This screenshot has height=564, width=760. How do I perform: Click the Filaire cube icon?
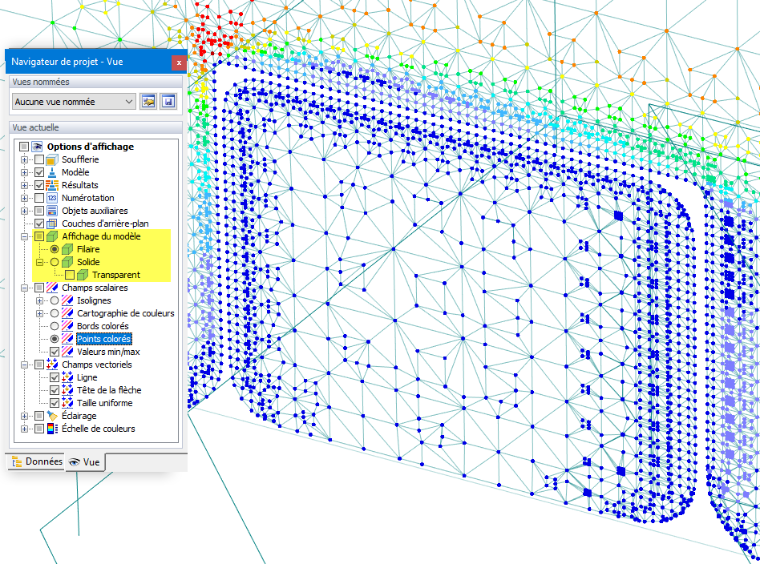click(67, 249)
